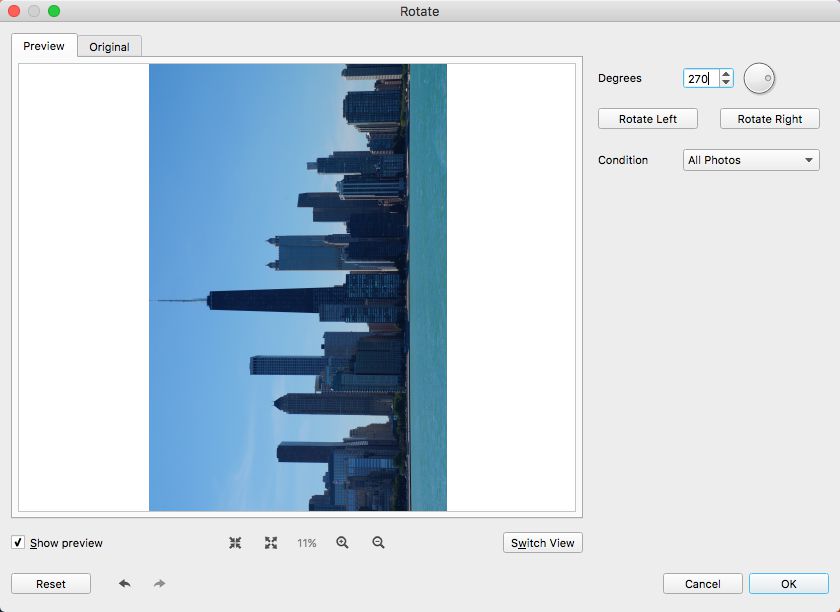
Task: Zoom out with the minus magnifier icon
Action: coord(378,543)
